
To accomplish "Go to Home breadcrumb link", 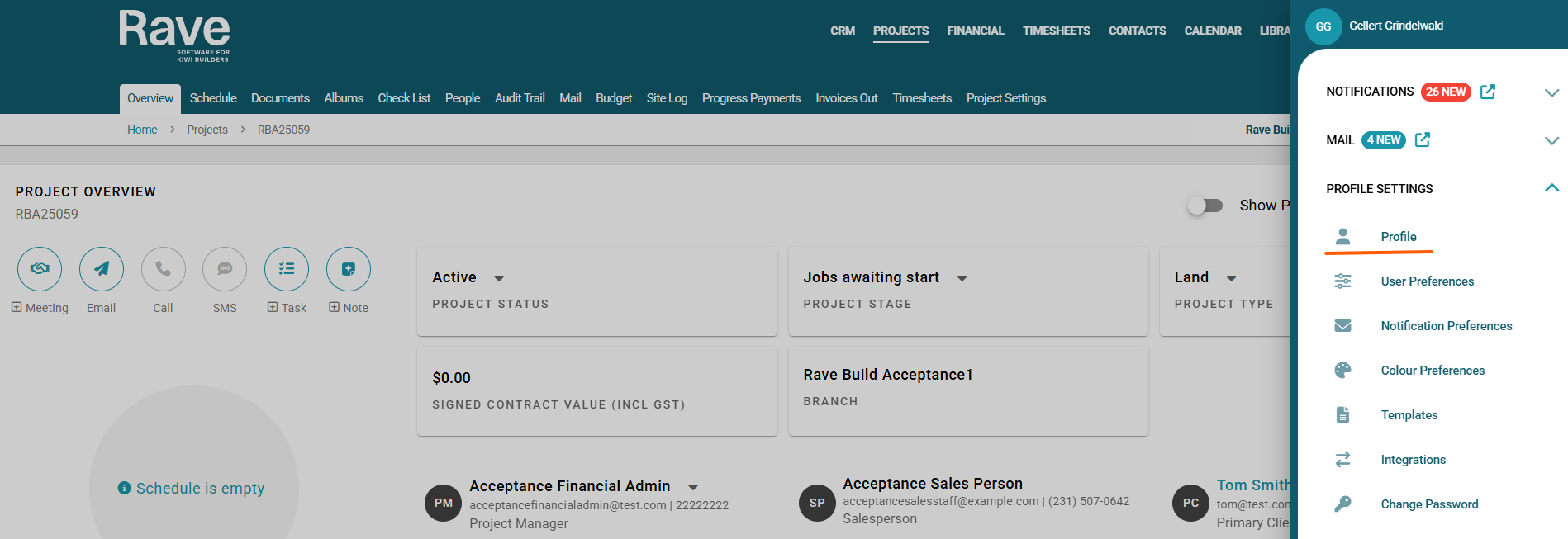I will tap(142, 130).
